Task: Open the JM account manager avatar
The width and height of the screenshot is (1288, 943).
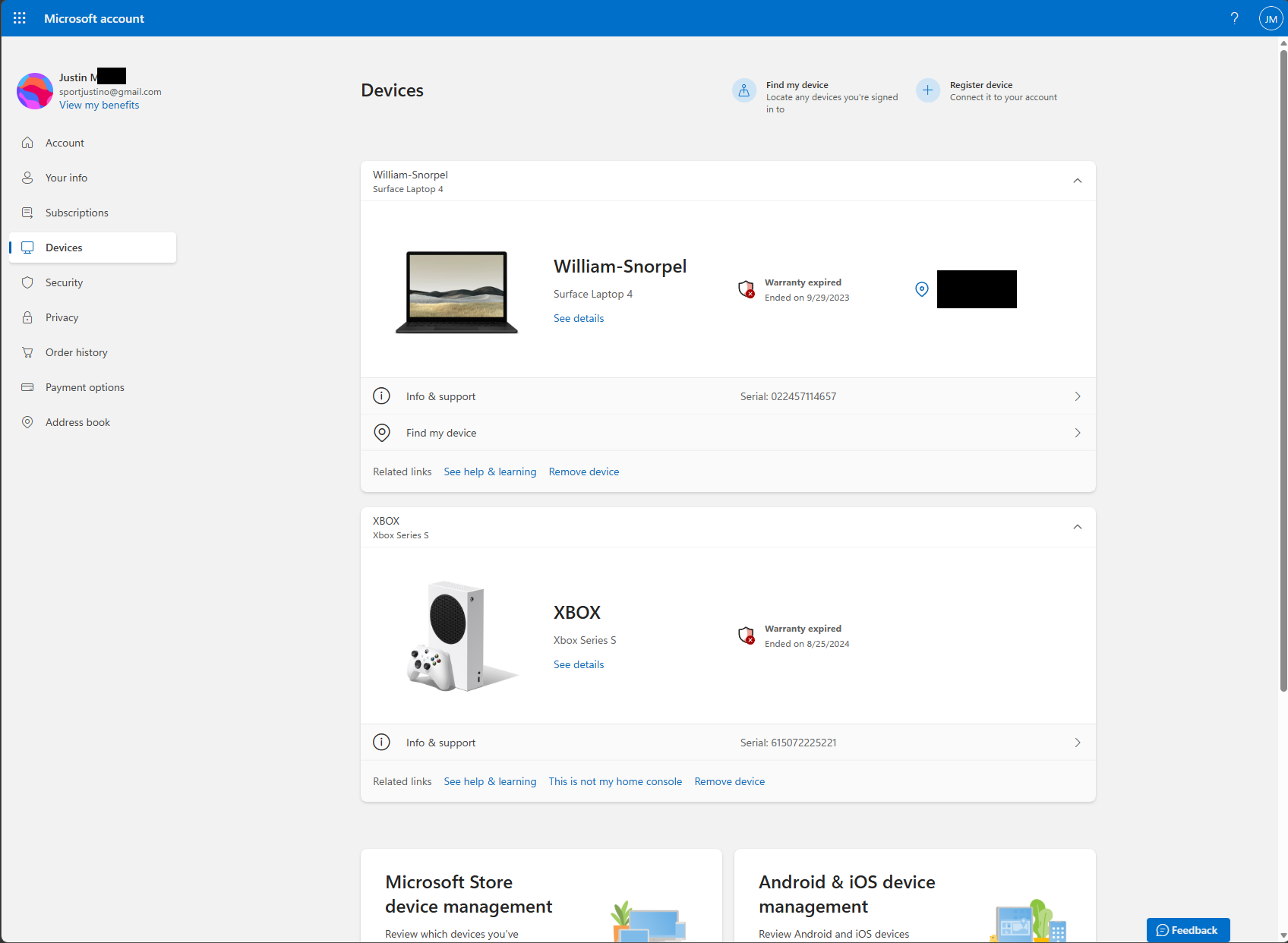Action: click(x=1271, y=18)
